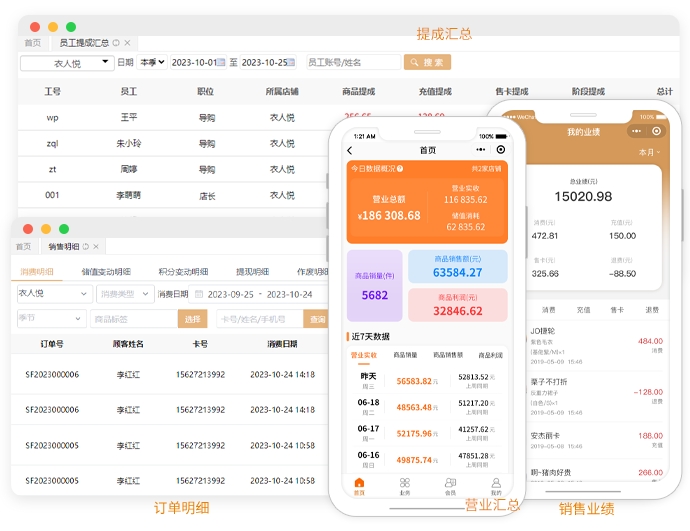
Task: Click the end date 2023-10-25 field
Action: pos(268,62)
